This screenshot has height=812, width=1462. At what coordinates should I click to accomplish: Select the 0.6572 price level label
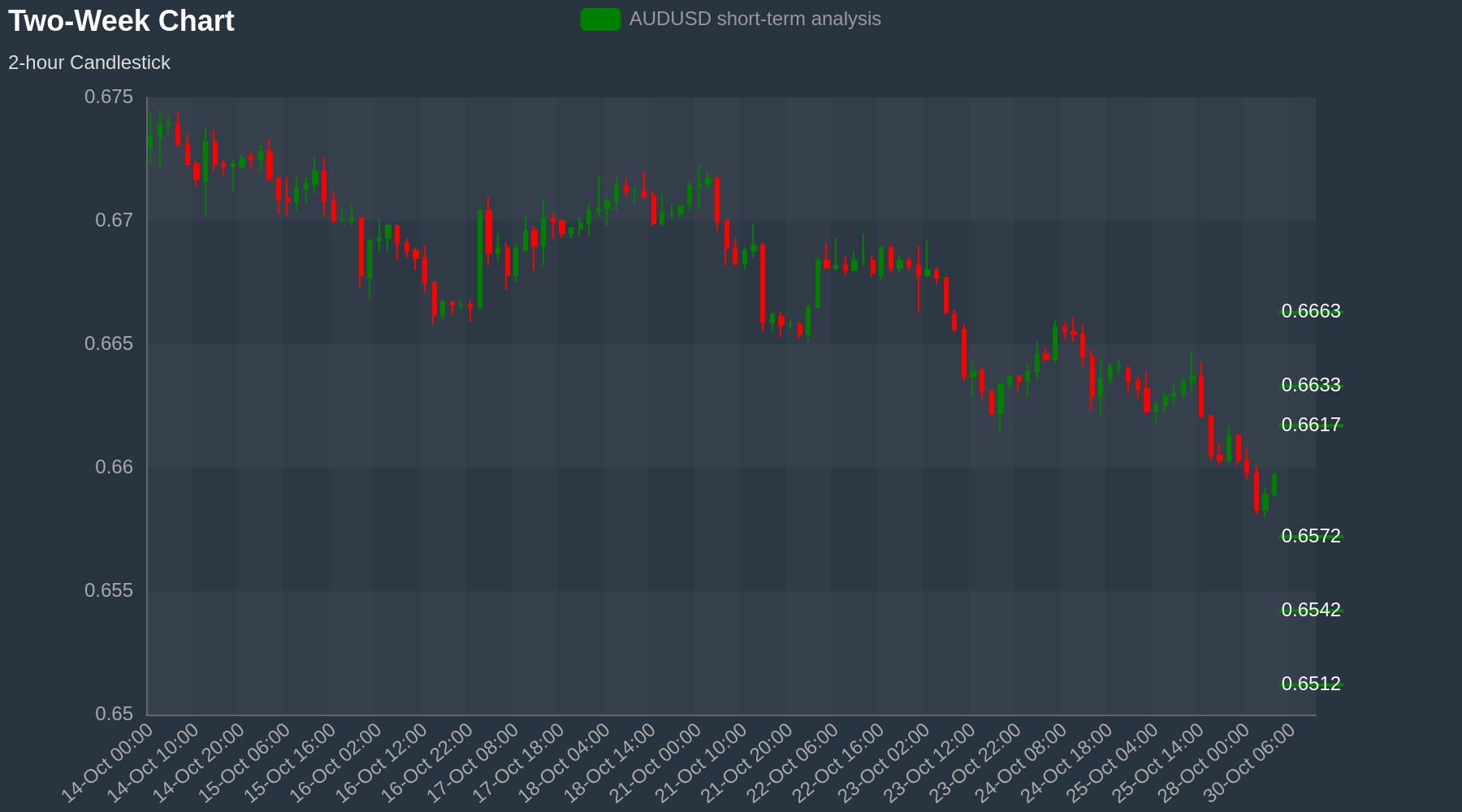(x=1311, y=537)
